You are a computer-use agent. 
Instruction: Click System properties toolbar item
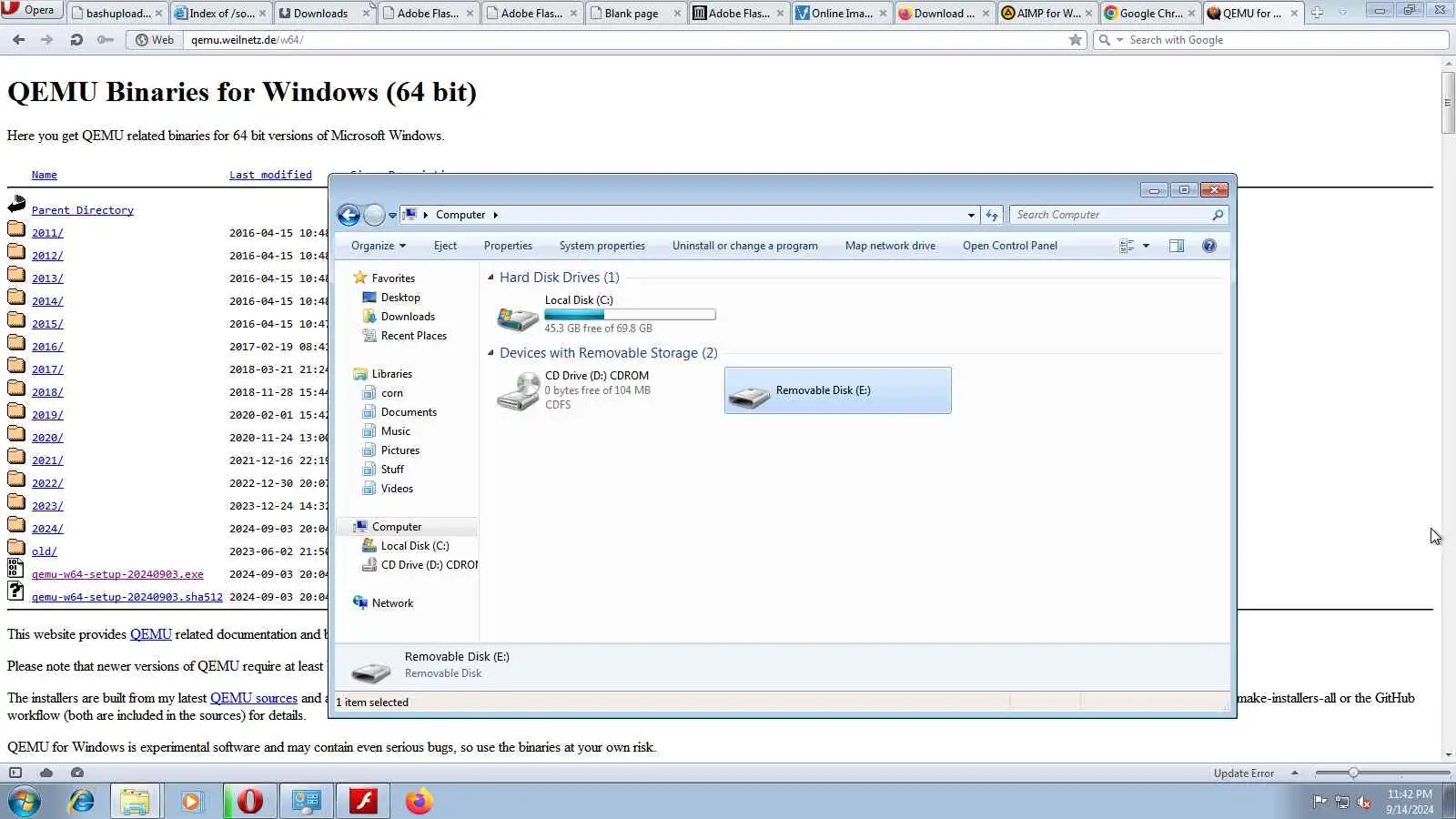point(602,246)
